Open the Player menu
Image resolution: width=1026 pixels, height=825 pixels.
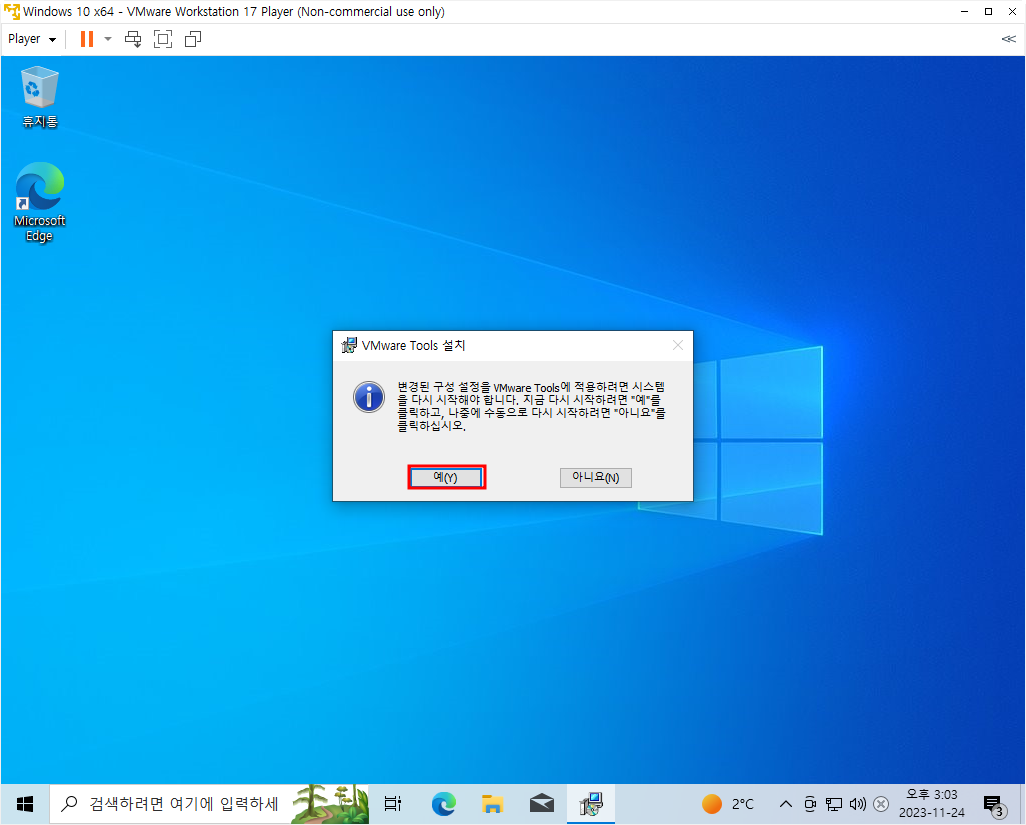click(31, 39)
